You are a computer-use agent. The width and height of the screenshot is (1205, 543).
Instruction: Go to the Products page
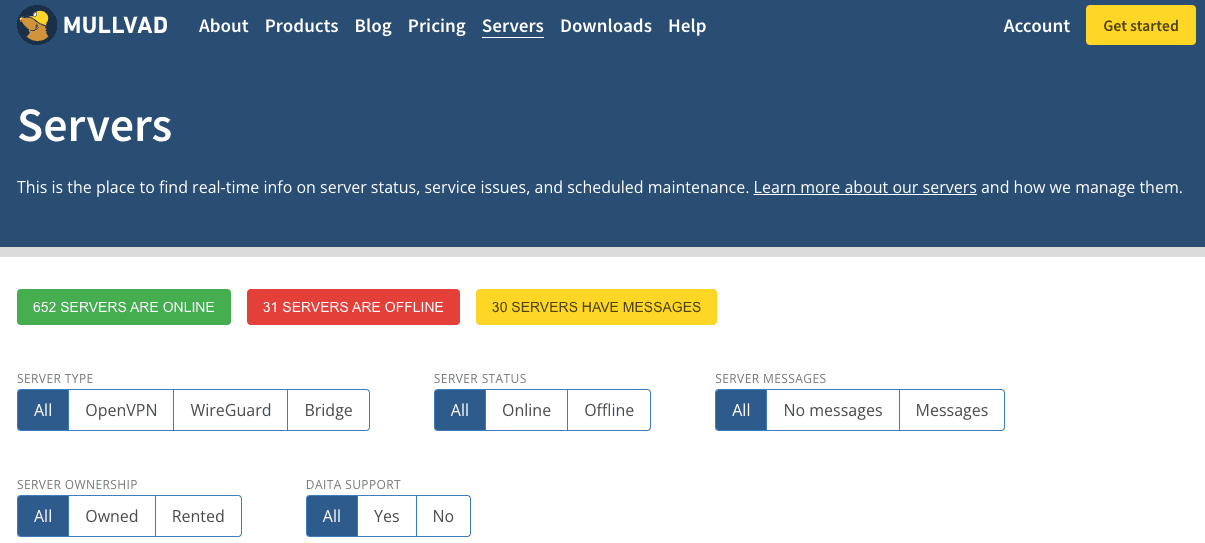pyautogui.click(x=301, y=26)
